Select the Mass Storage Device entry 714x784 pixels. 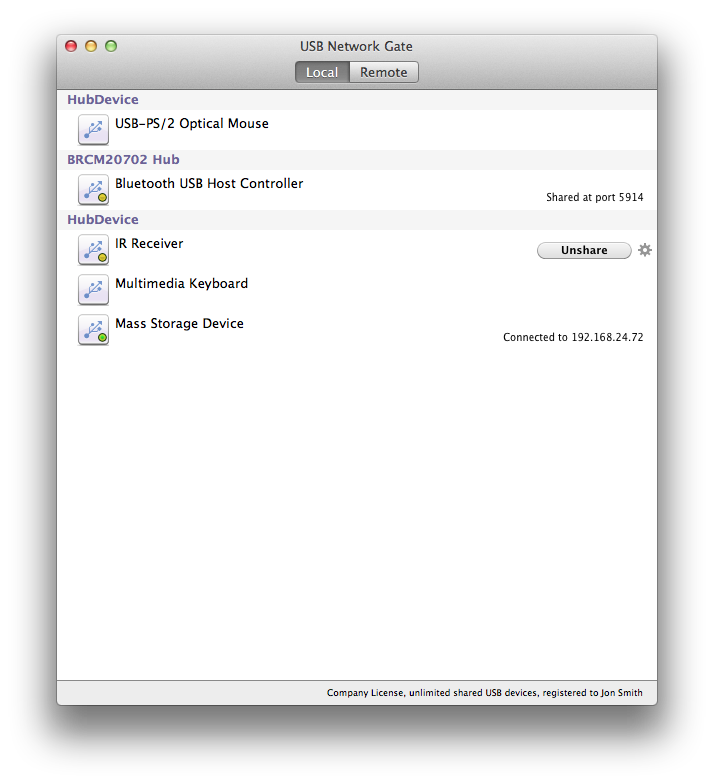coord(179,324)
